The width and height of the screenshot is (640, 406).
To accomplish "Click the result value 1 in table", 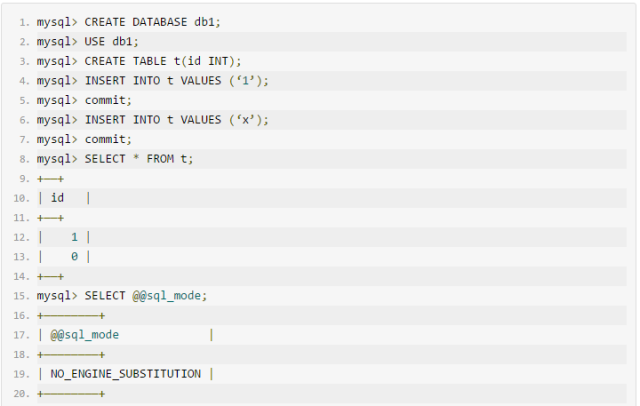I will click(74, 237).
